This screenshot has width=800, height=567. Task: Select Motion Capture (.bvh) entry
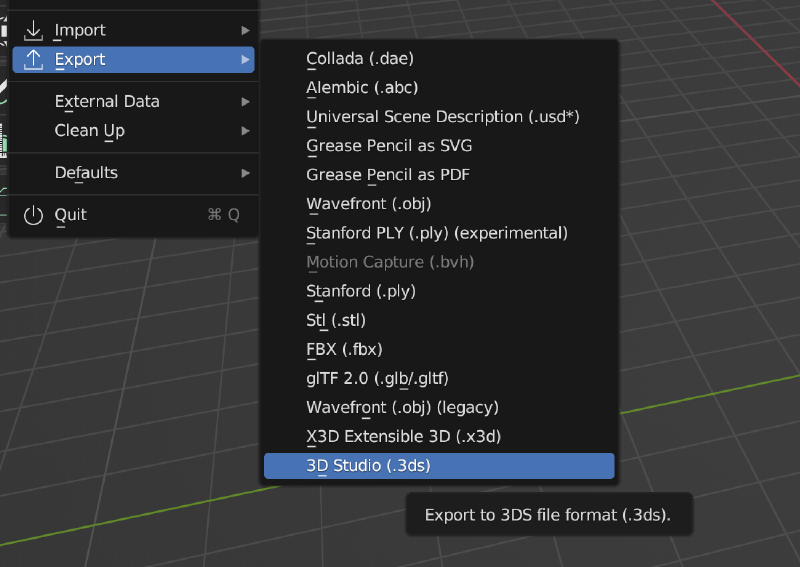point(439,262)
